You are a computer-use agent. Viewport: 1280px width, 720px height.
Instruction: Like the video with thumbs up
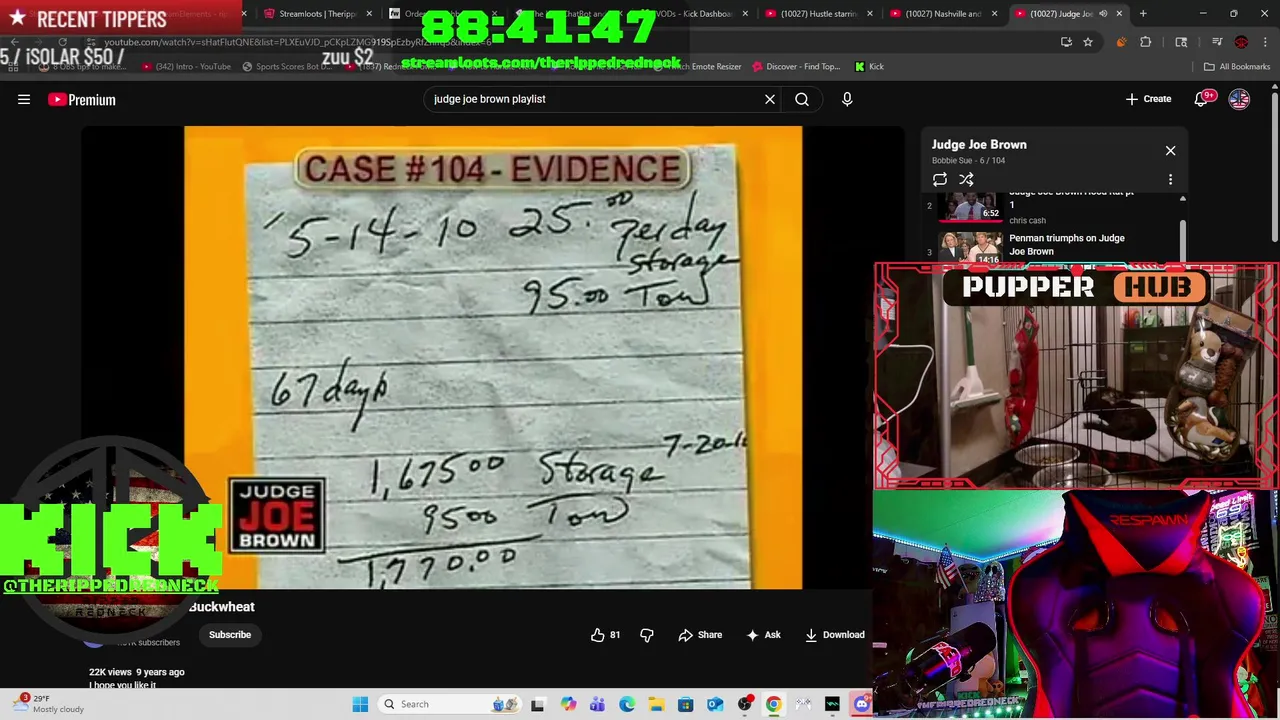(605, 635)
